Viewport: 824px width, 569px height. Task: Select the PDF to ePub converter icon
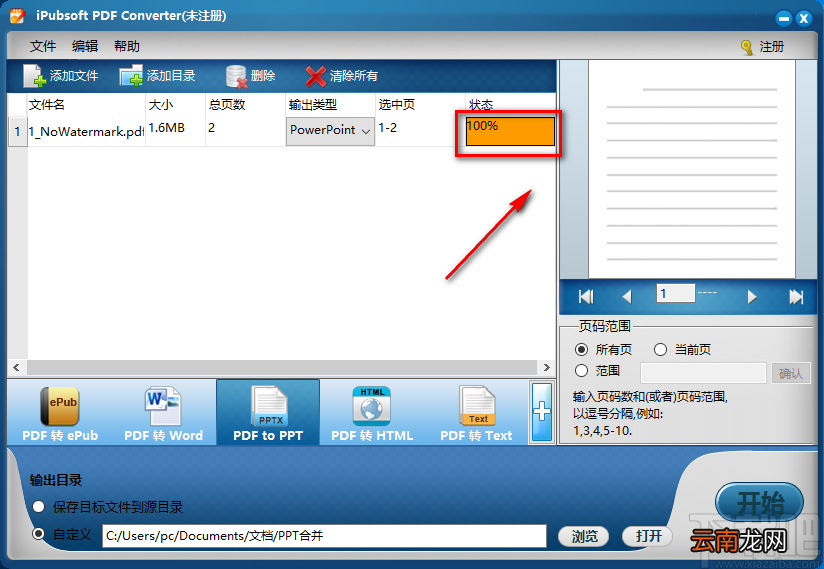(x=60, y=406)
